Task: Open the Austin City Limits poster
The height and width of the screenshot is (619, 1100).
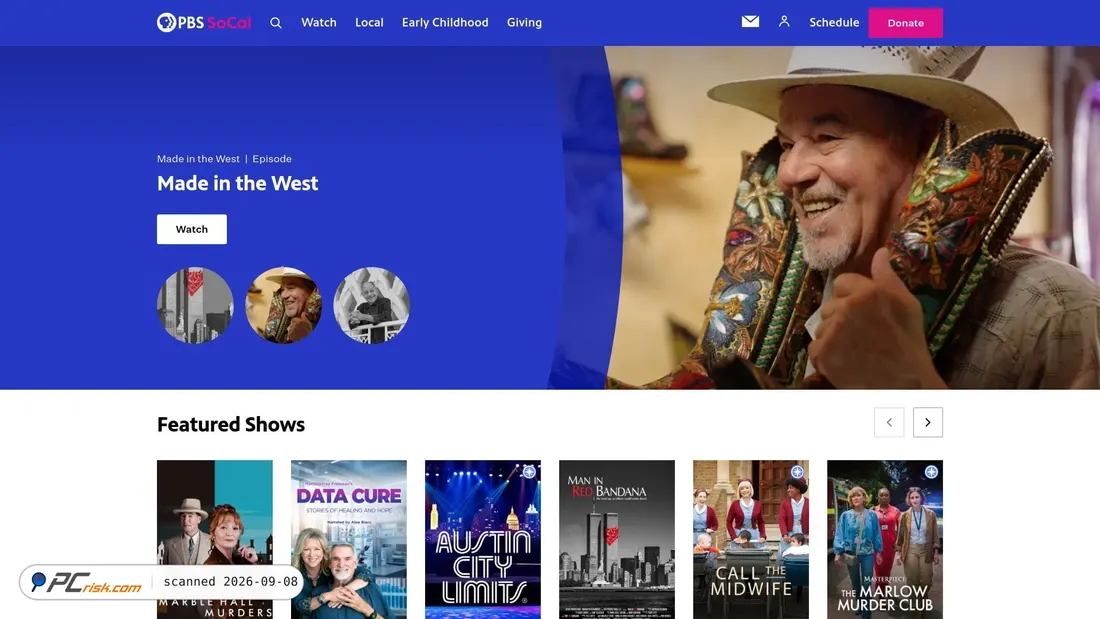Action: click(x=483, y=539)
